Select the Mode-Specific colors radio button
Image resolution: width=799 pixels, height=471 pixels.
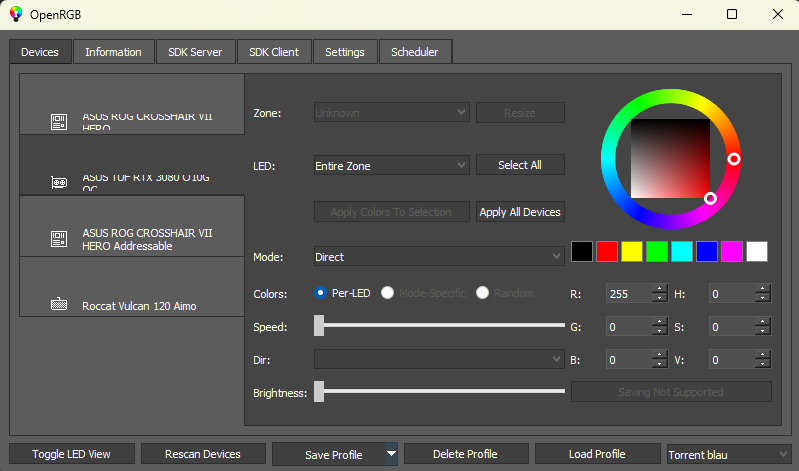387,293
